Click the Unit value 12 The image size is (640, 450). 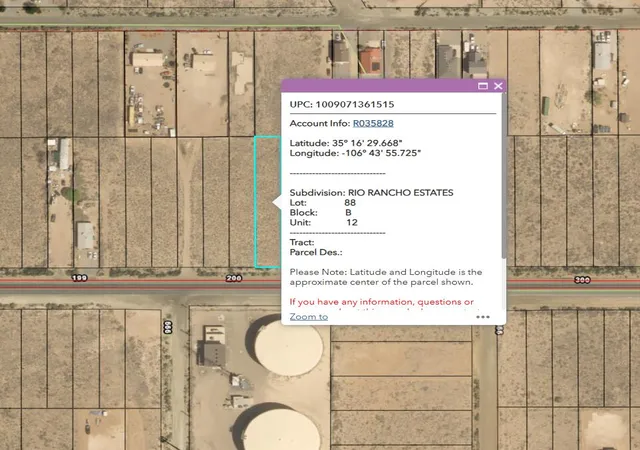tap(352, 223)
